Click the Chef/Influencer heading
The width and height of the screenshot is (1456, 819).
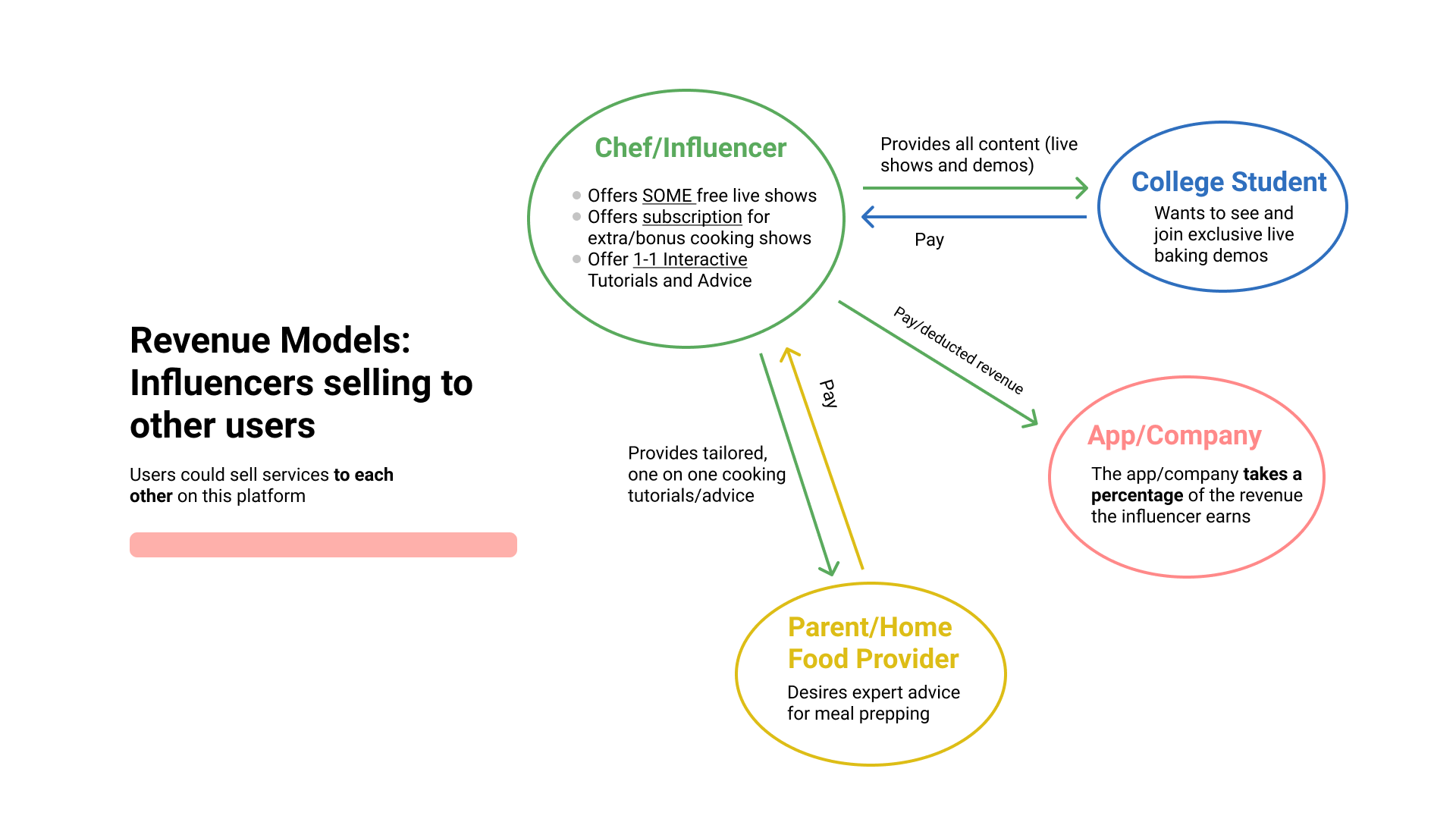pyautogui.click(x=690, y=148)
